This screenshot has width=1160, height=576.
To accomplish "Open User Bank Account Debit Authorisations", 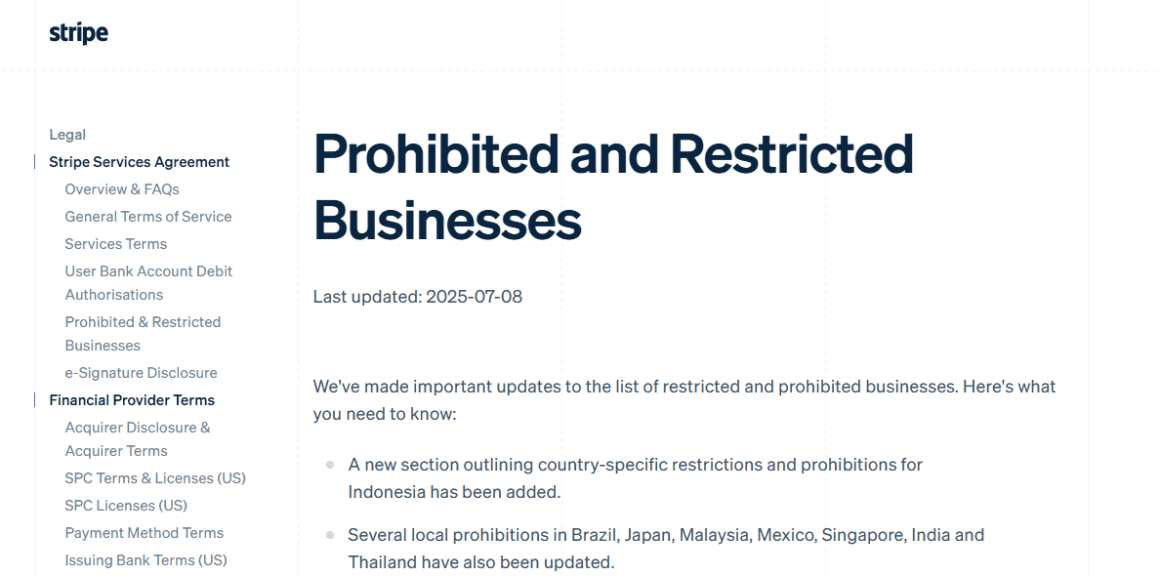I will (148, 282).
